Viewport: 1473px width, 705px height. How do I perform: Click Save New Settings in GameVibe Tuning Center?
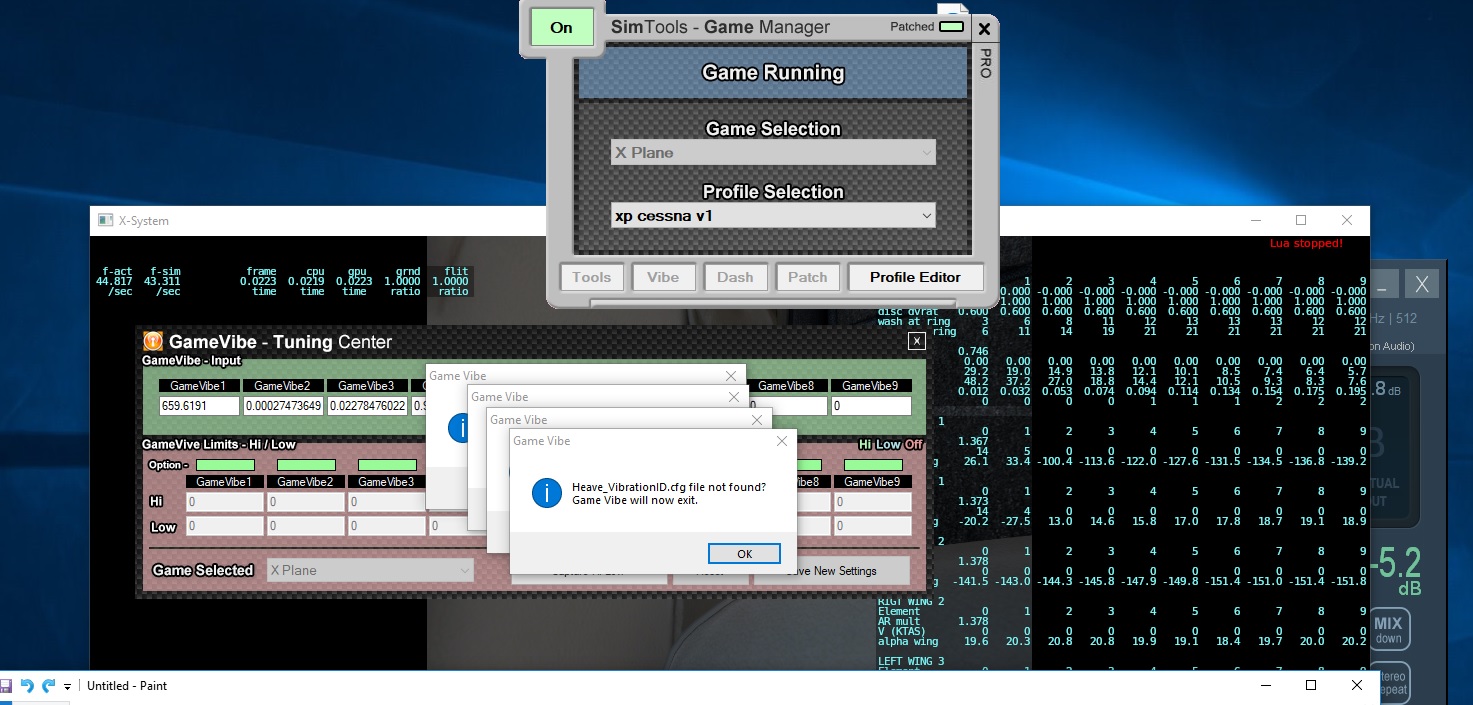(831, 571)
